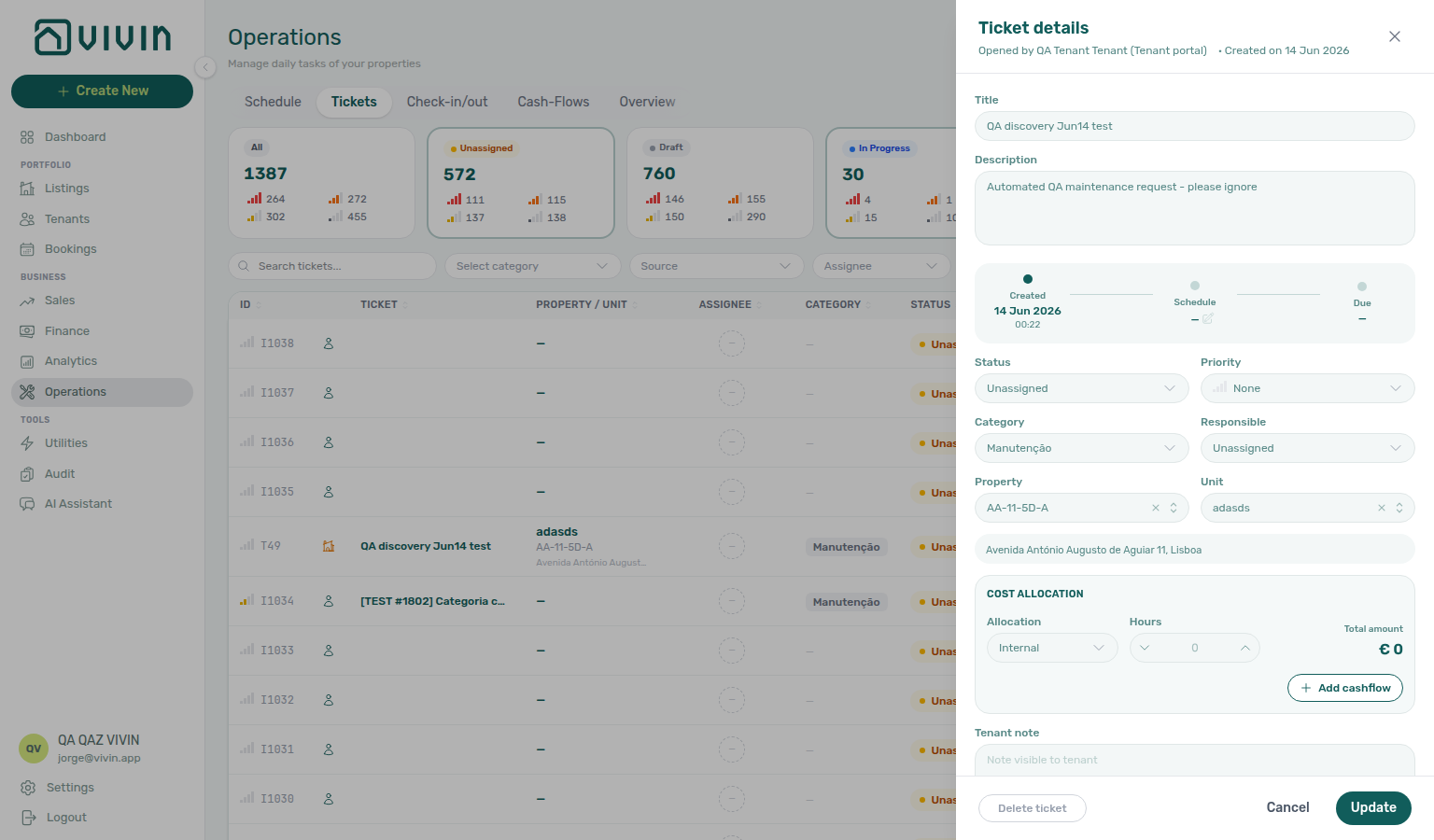Open the Allocation dropdown showing Internal
Screen dimensions: 1434x840
tap(1052, 648)
